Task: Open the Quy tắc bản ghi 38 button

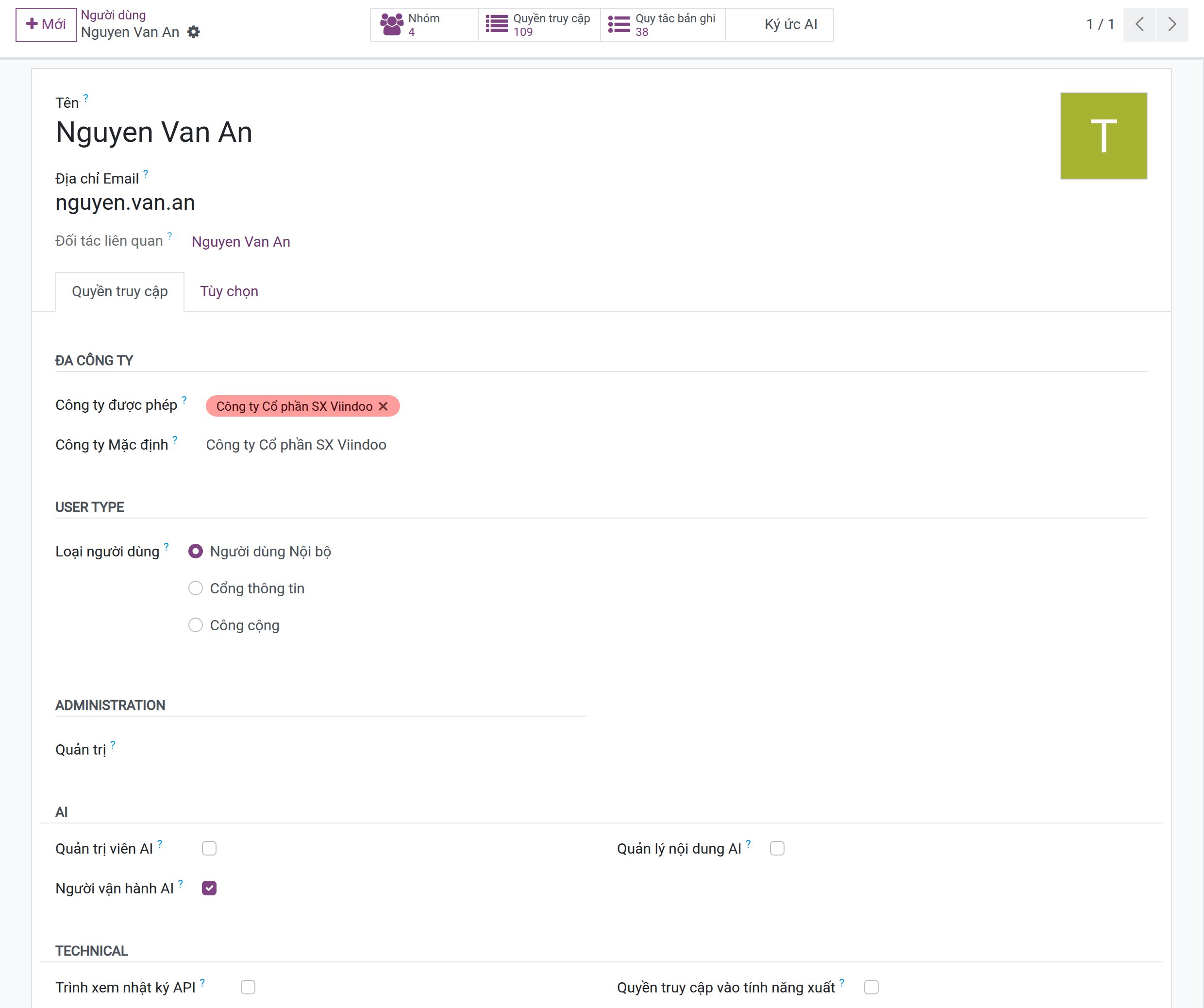Action: click(662, 25)
